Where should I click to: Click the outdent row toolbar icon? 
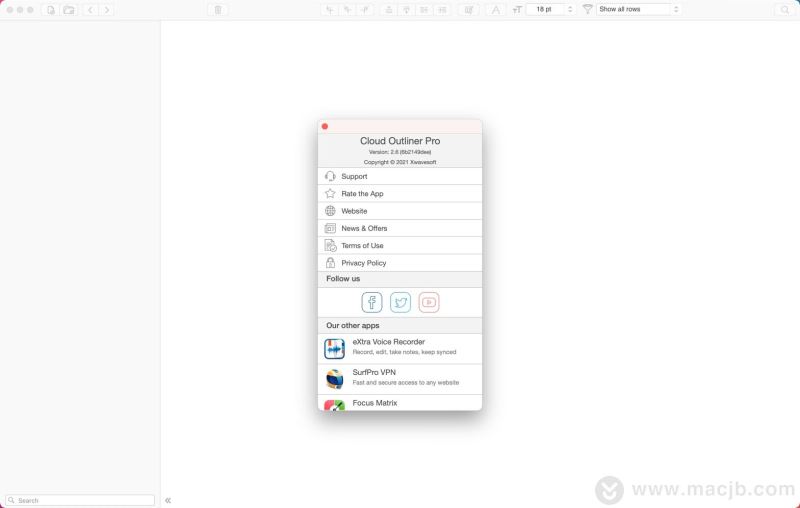pos(423,10)
